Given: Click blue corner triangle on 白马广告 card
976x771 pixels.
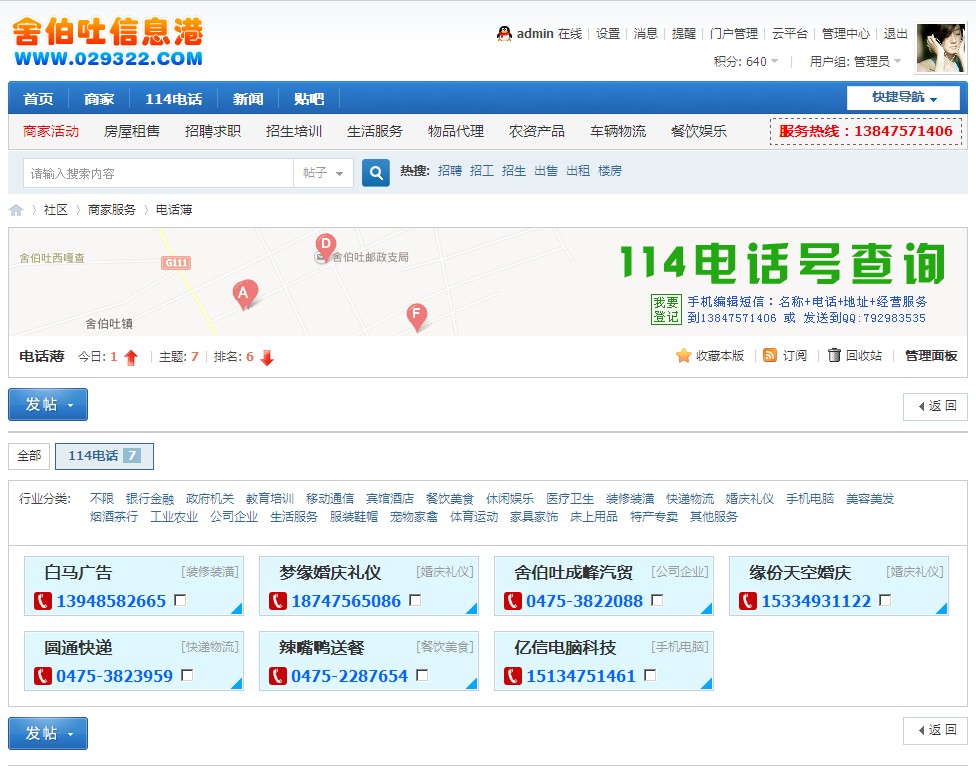Looking at the screenshot, I should click(237, 609).
